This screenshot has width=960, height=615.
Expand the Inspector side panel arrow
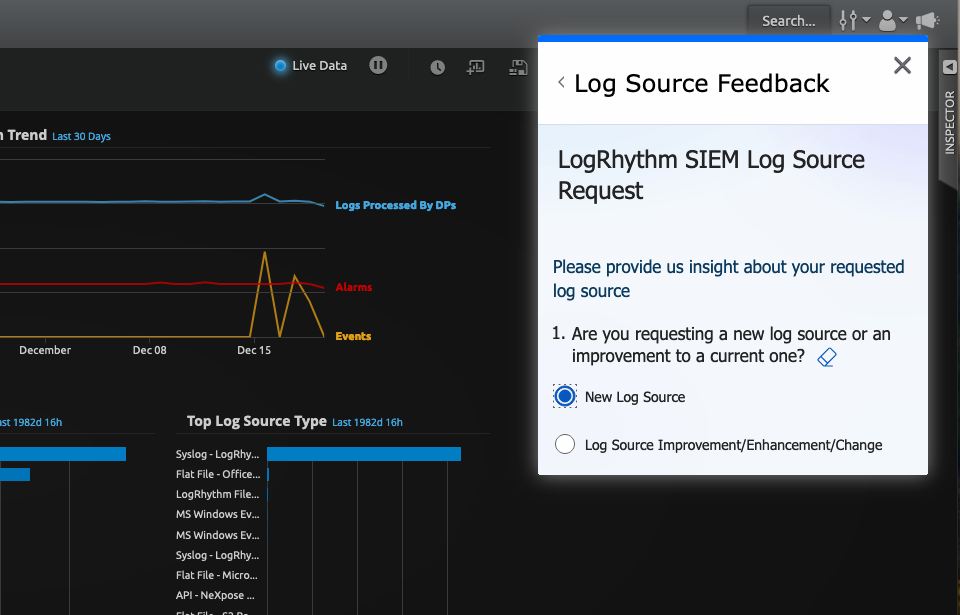tap(949, 67)
